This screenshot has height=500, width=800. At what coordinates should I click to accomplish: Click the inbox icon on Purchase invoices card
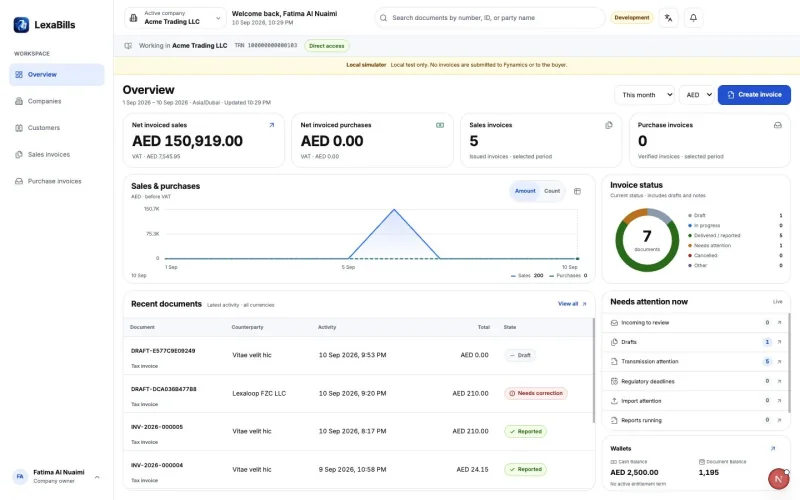778,125
